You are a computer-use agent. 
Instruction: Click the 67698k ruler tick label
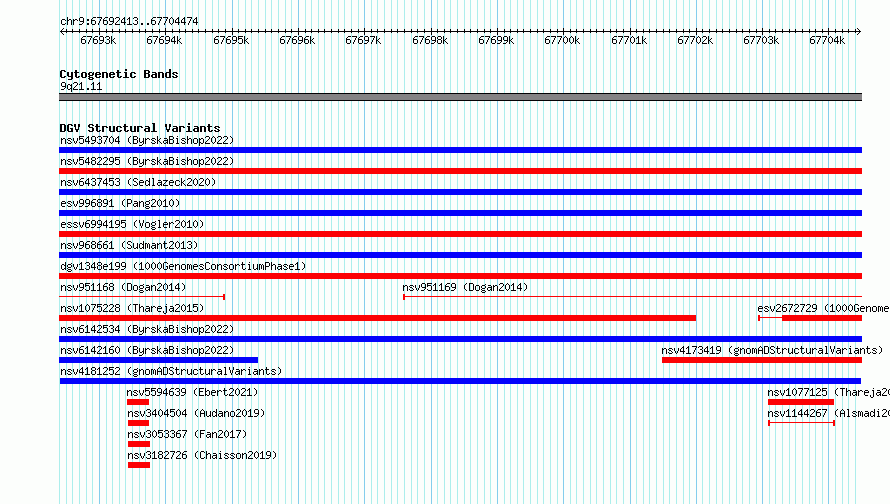pos(430,40)
